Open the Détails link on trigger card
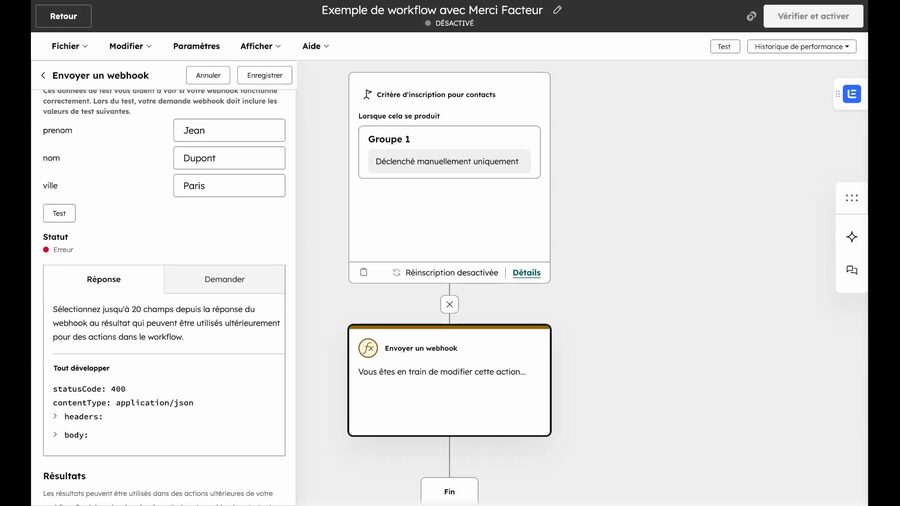900x506 pixels. coord(526,273)
